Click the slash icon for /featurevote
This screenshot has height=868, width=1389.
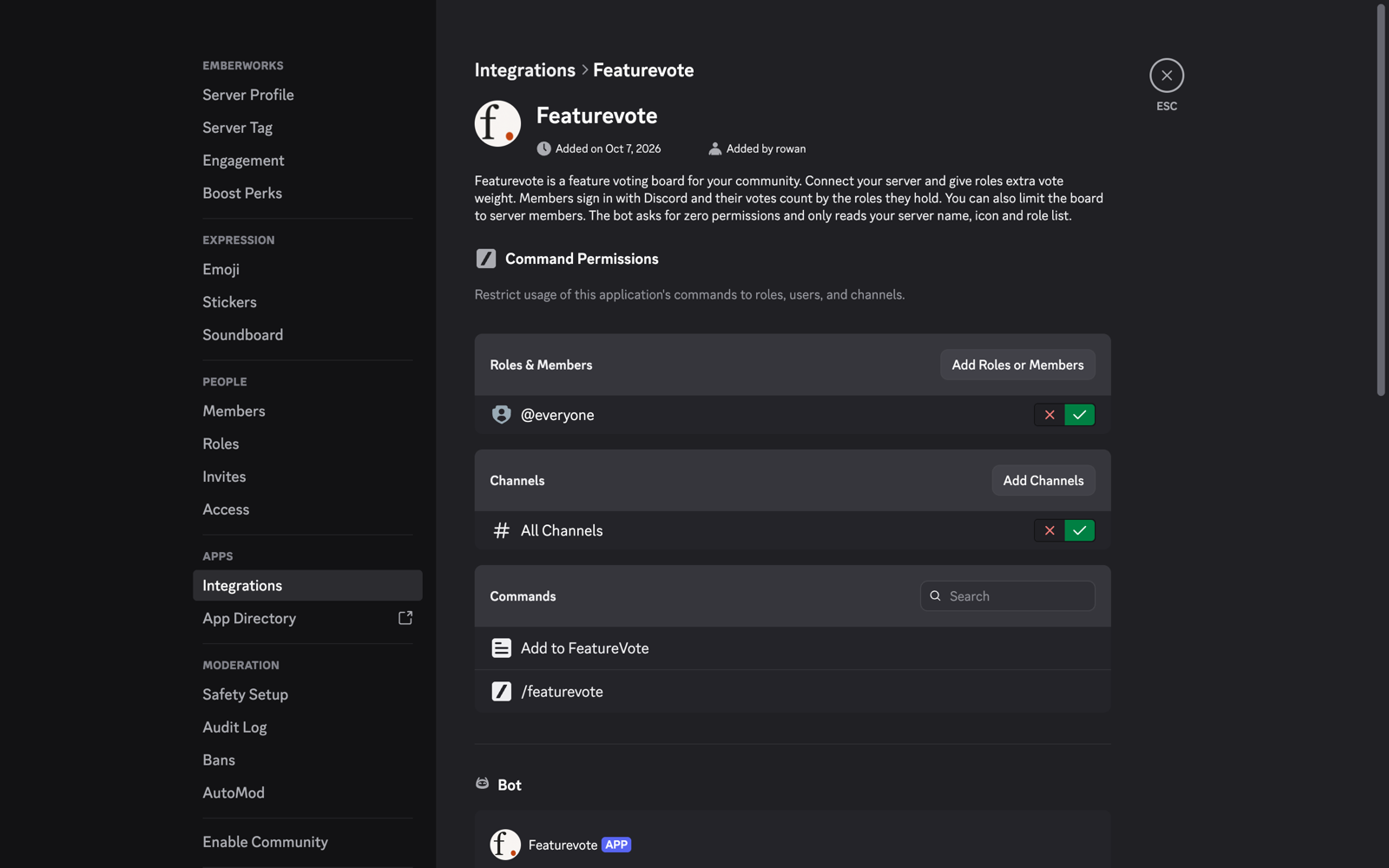(501, 692)
